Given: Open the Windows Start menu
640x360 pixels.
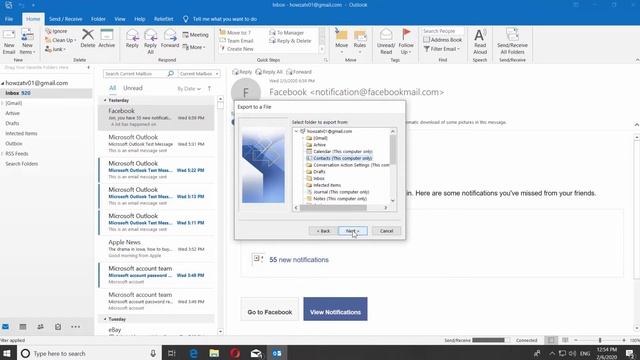Looking at the screenshot, I should tap(7, 353).
